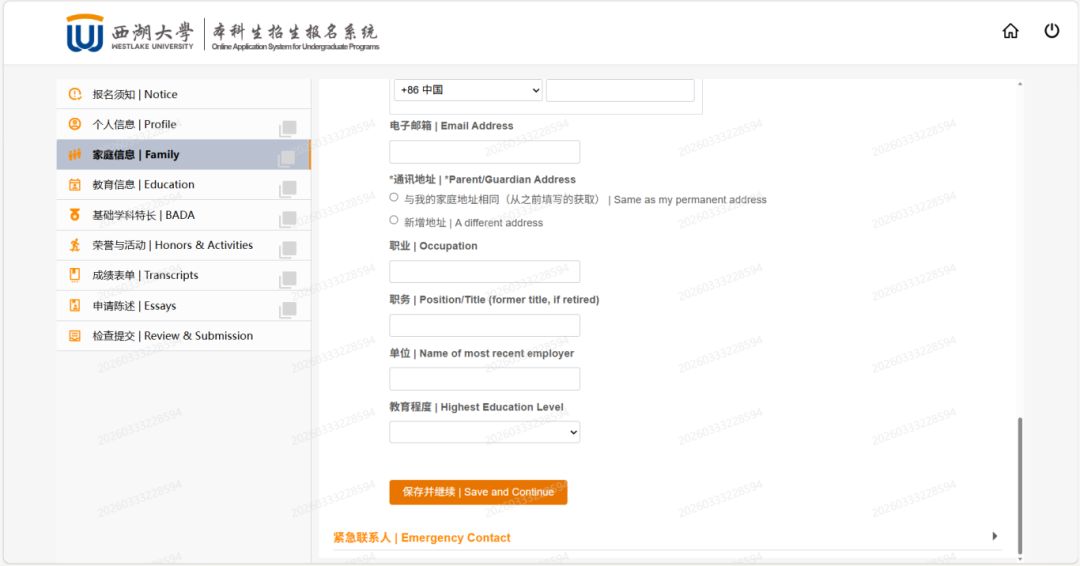Click the Review & Submission list icon

pos(75,336)
